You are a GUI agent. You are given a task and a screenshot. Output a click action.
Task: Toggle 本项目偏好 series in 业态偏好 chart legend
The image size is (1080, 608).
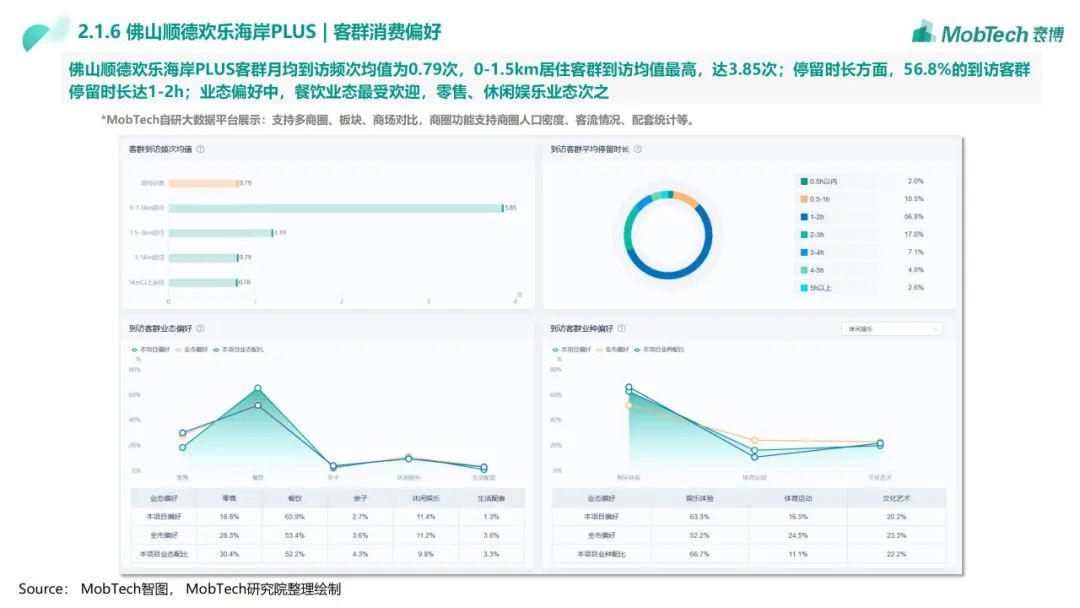point(150,350)
